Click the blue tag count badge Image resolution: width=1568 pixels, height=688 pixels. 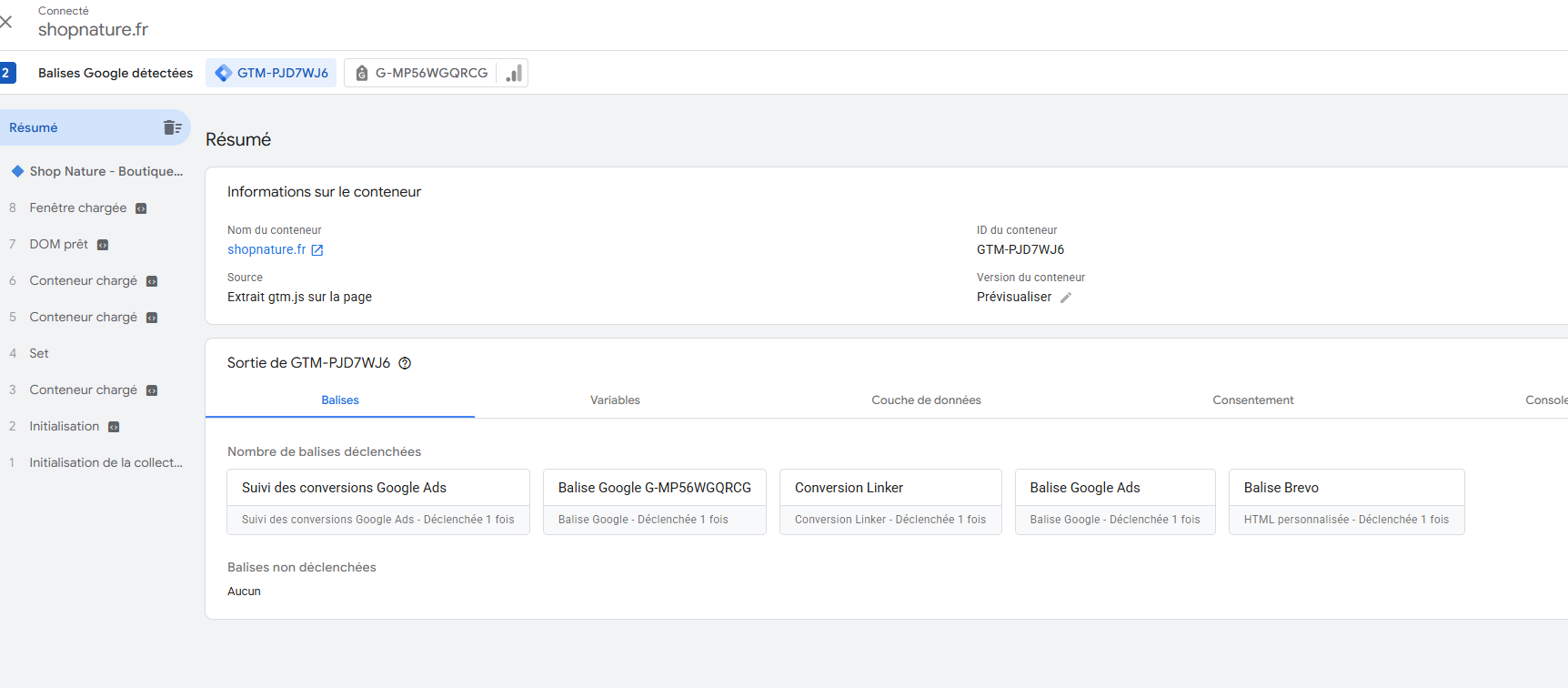(x=6, y=73)
